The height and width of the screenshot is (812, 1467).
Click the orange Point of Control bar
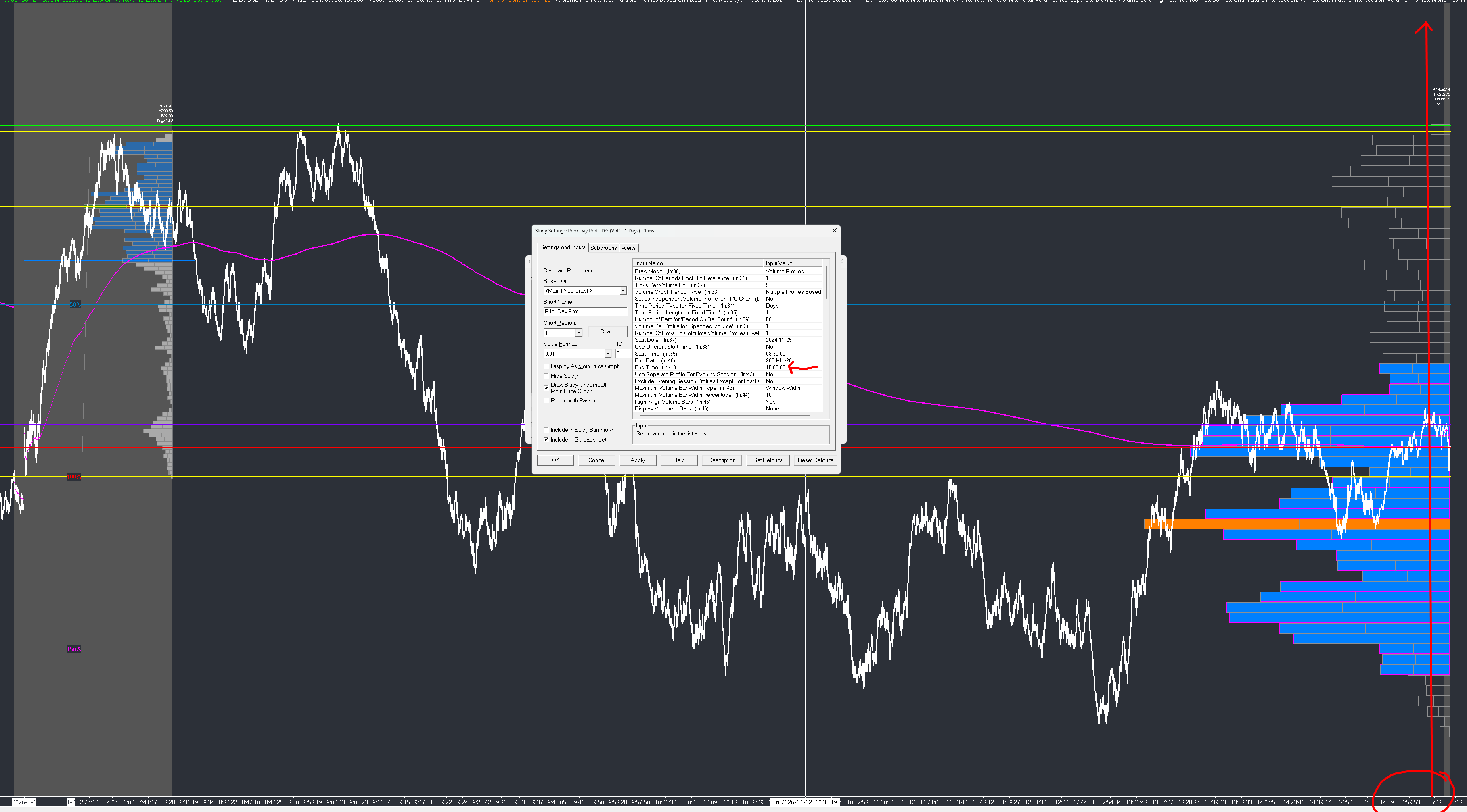[x=1253, y=524]
